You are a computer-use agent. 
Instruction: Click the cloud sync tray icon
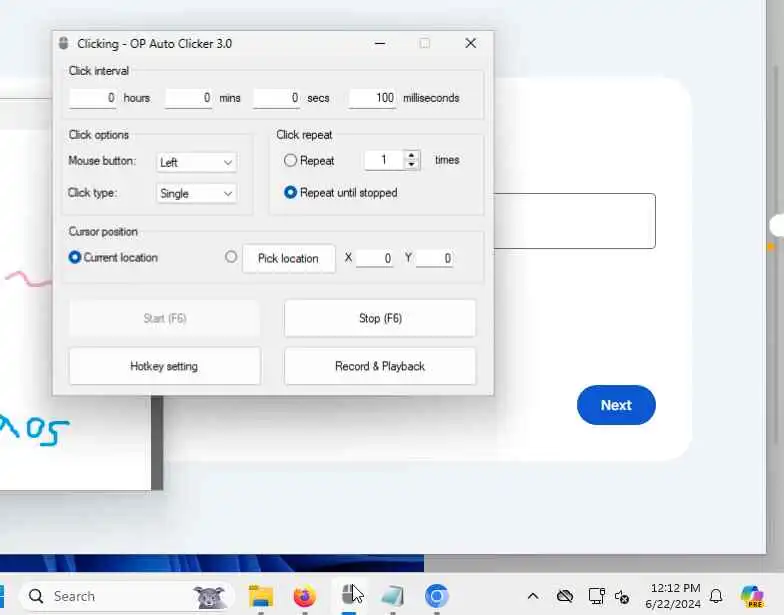pyautogui.click(x=565, y=596)
